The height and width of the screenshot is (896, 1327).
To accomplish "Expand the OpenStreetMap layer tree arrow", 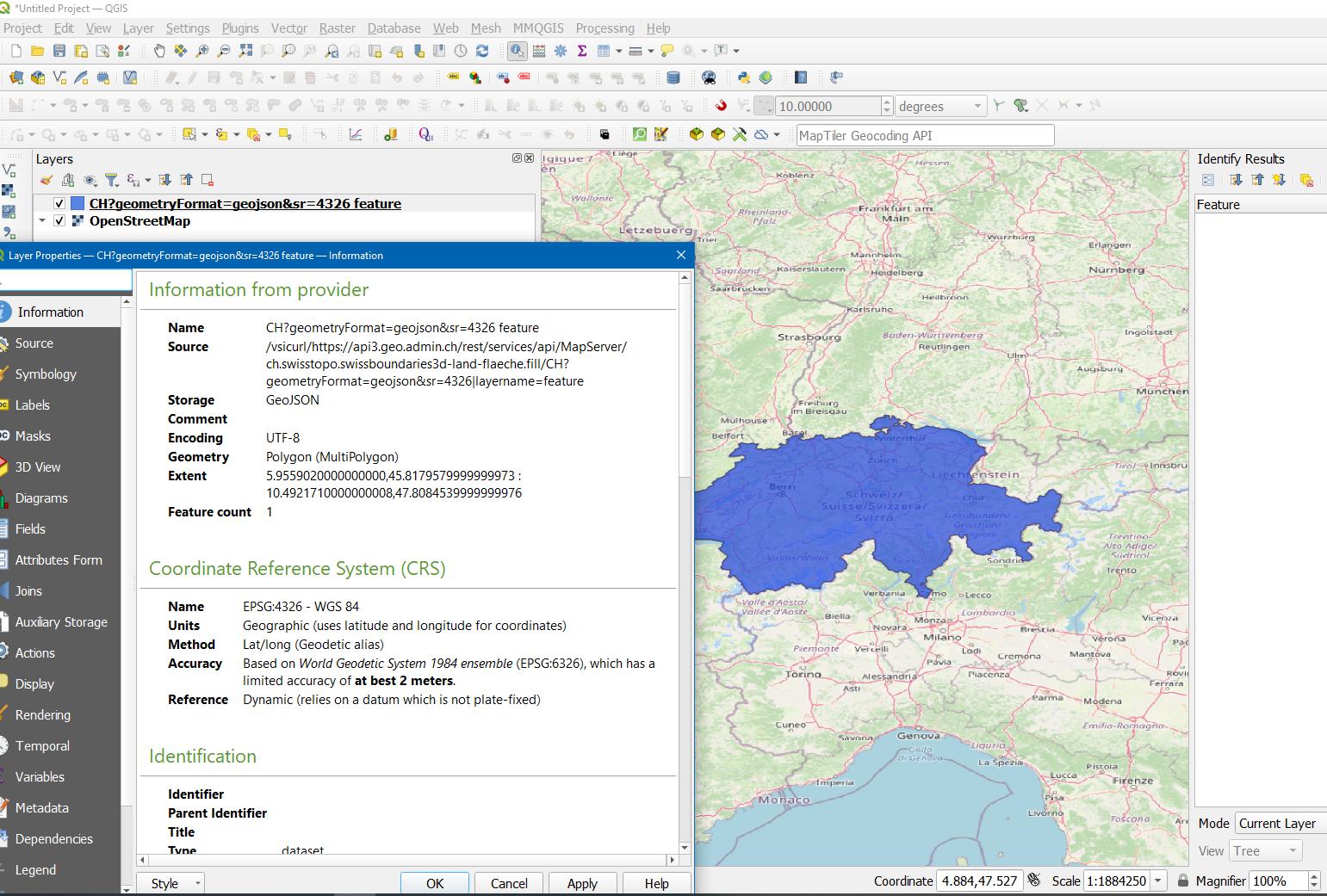I will [42, 221].
